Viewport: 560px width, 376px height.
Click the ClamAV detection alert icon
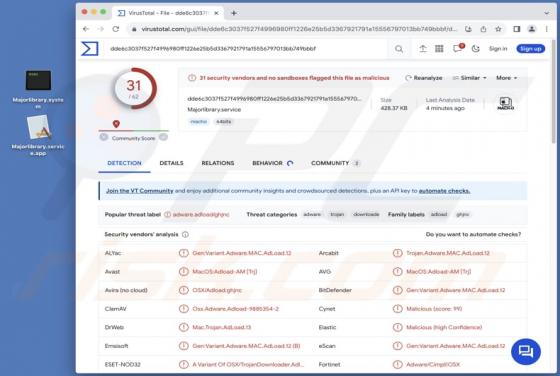click(x=184, y=309)
